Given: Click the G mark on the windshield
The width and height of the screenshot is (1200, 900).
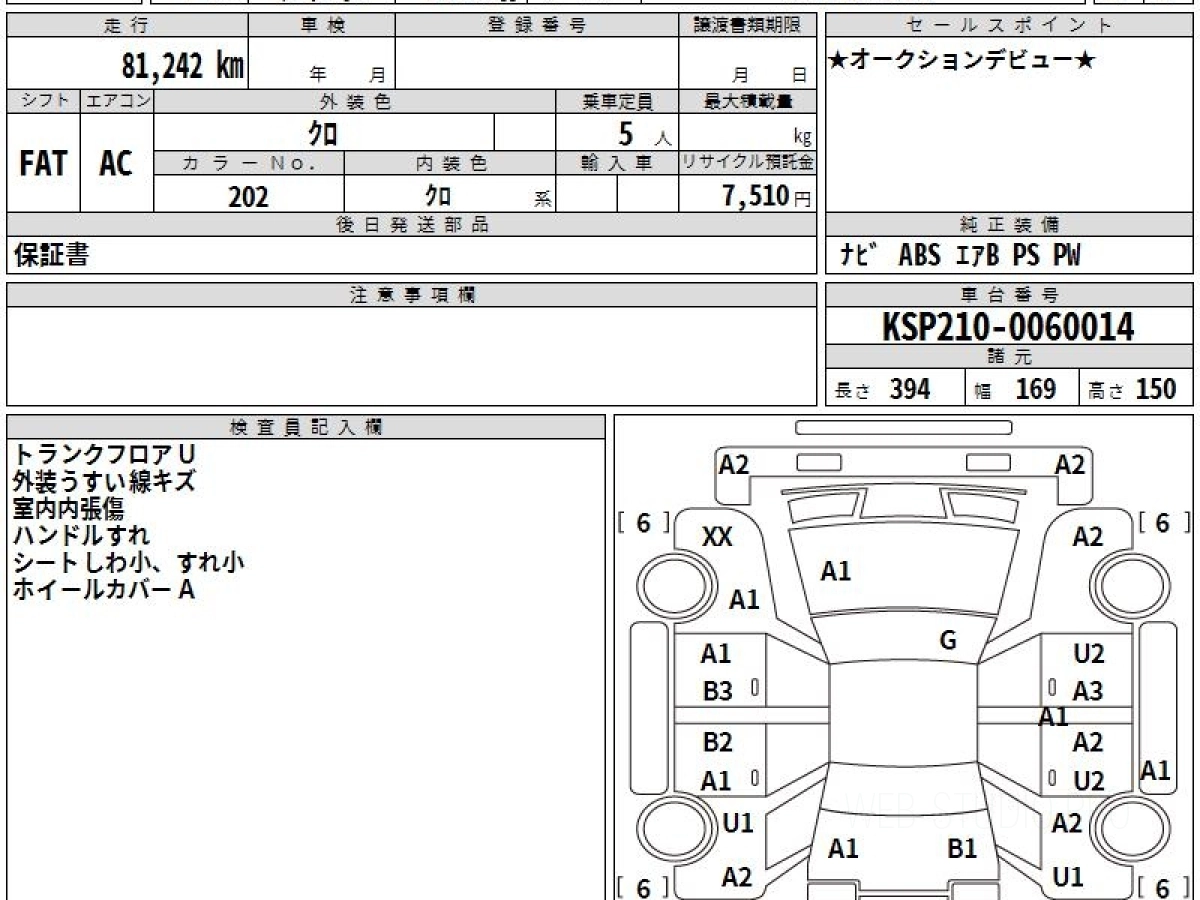Looking at the screenshot, I should [948, 641].
